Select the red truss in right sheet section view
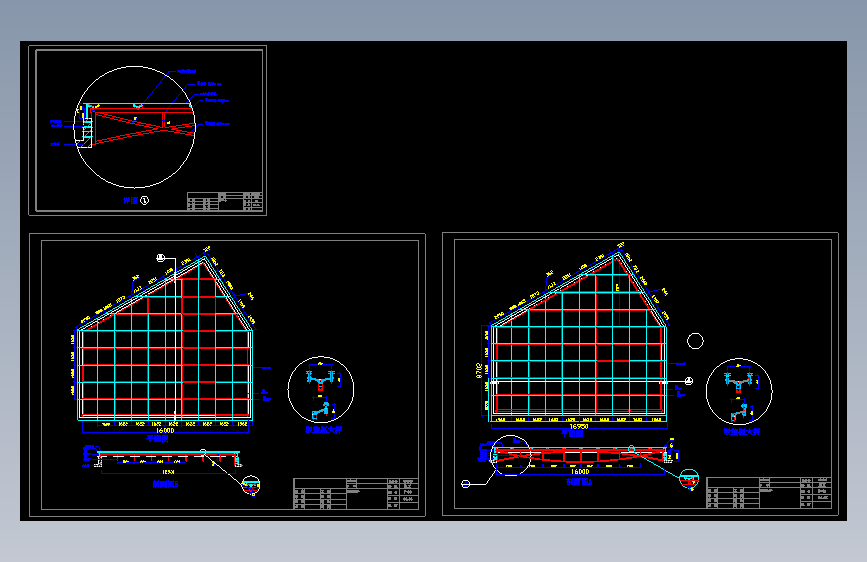This screenshot has width=867, height=562. click(579, 455)
